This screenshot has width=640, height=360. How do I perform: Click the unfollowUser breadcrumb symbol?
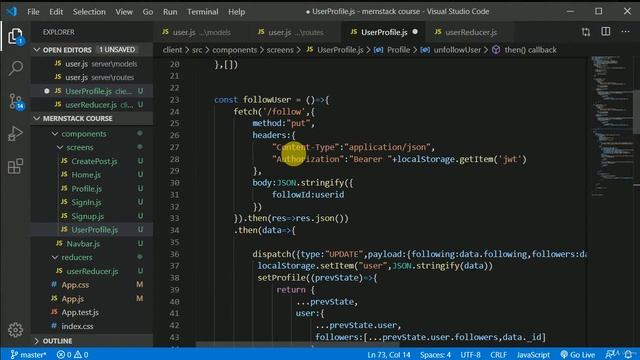pyautogui.click(x=457, y=50)
